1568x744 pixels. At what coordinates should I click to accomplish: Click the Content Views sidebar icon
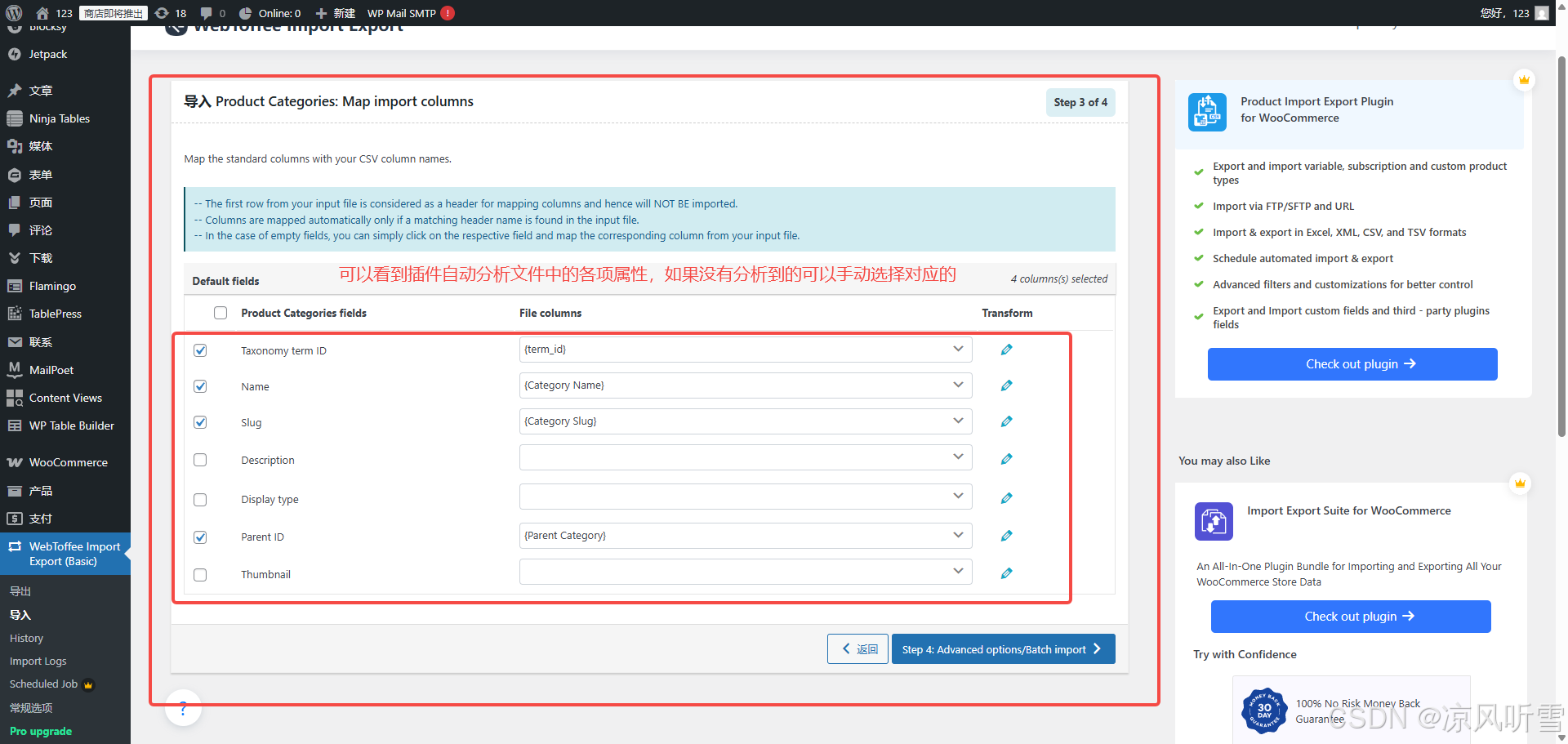pyautogui.click(x=14, y=398)
